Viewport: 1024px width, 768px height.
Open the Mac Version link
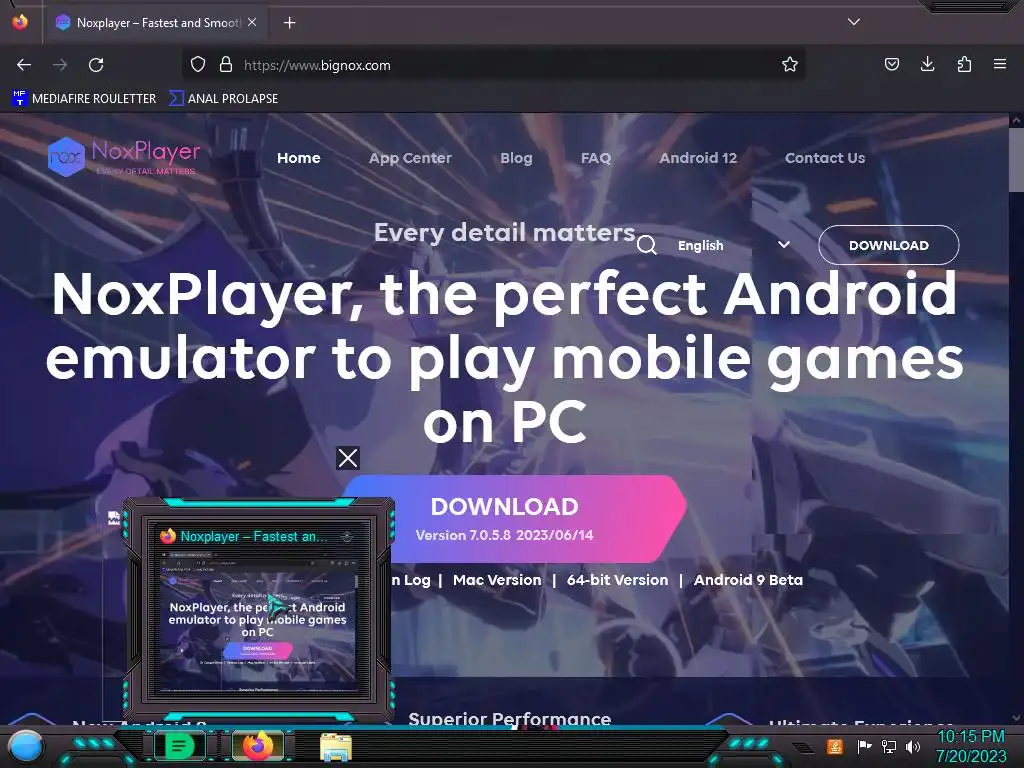point(497,580)
